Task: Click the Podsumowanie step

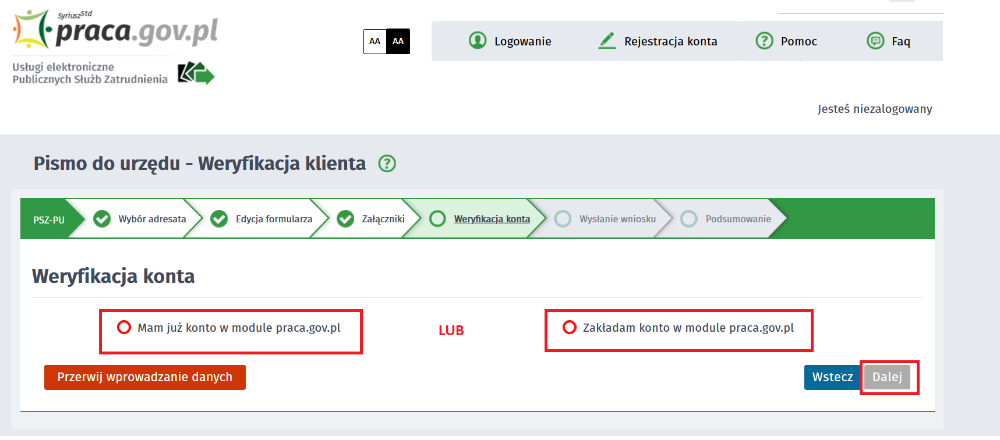Action: (x=738, y=219)
